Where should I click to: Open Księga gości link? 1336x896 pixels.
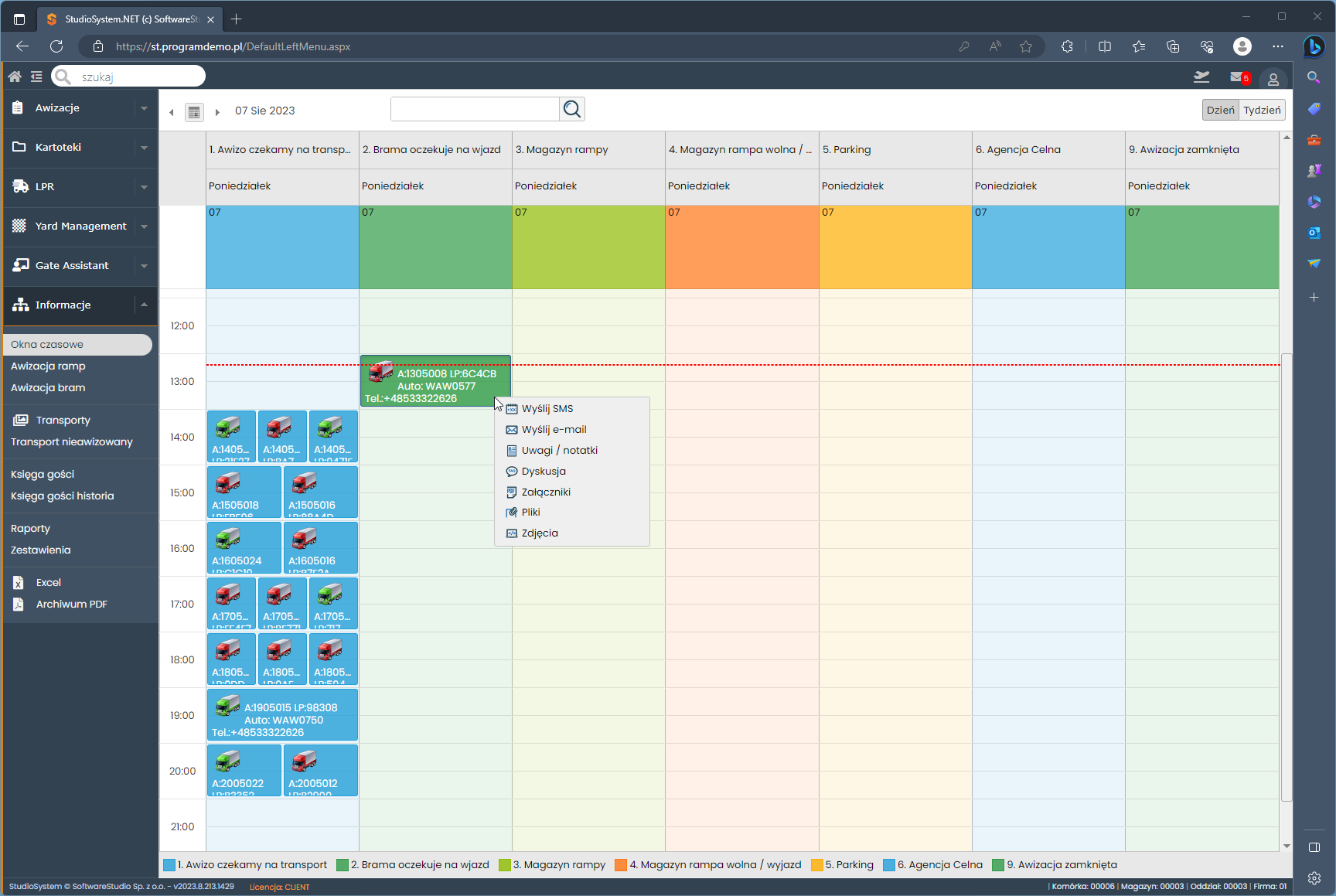click(x=43, y=475)
